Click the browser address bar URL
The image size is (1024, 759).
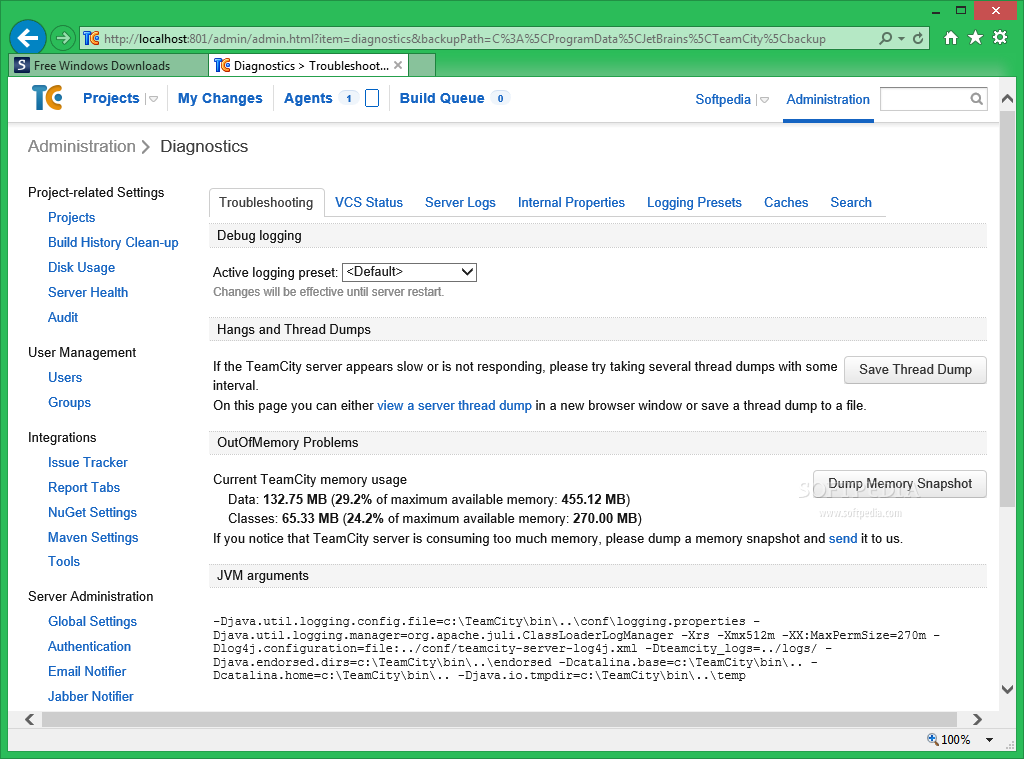click(x=464, y=39)
